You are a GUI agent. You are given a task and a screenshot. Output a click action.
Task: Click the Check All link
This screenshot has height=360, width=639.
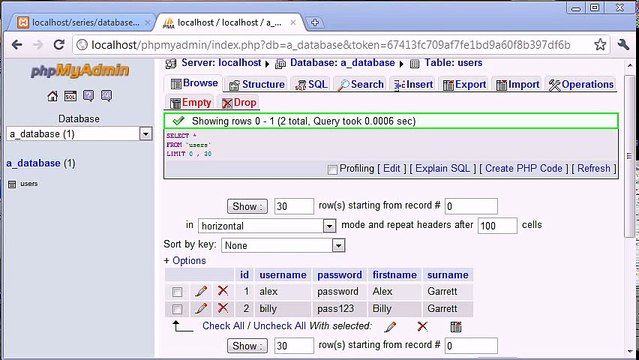click(223, 326)
